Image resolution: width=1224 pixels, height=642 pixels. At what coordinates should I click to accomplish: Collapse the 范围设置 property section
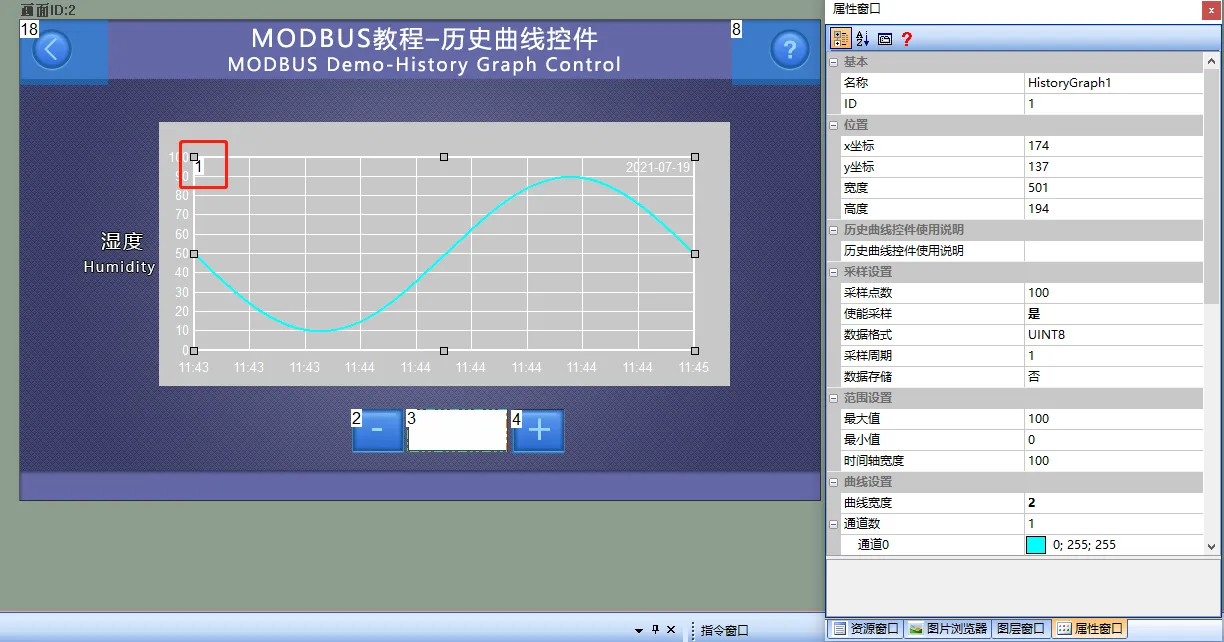point(835,397)
